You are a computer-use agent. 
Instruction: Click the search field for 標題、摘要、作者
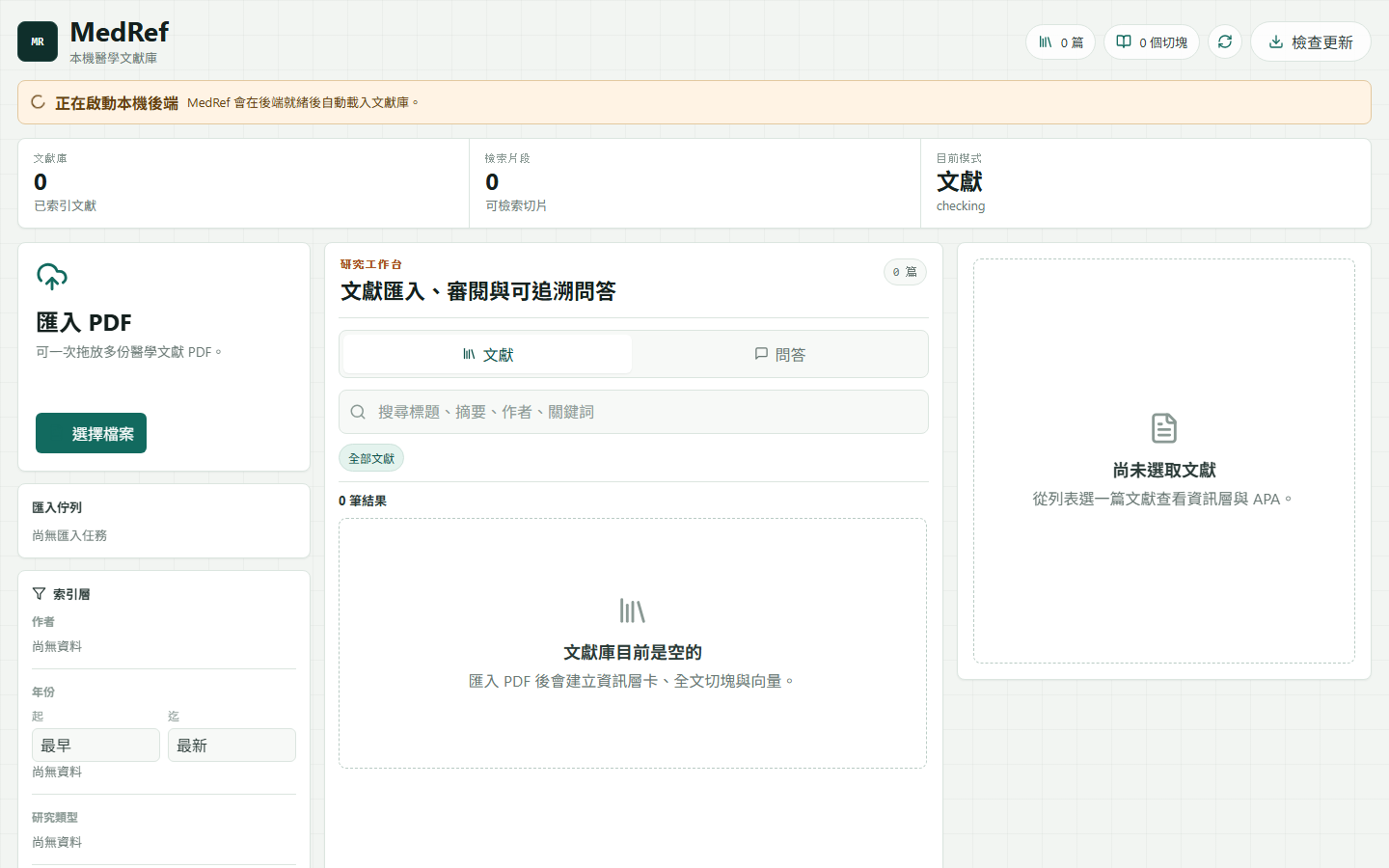(634, 412)
